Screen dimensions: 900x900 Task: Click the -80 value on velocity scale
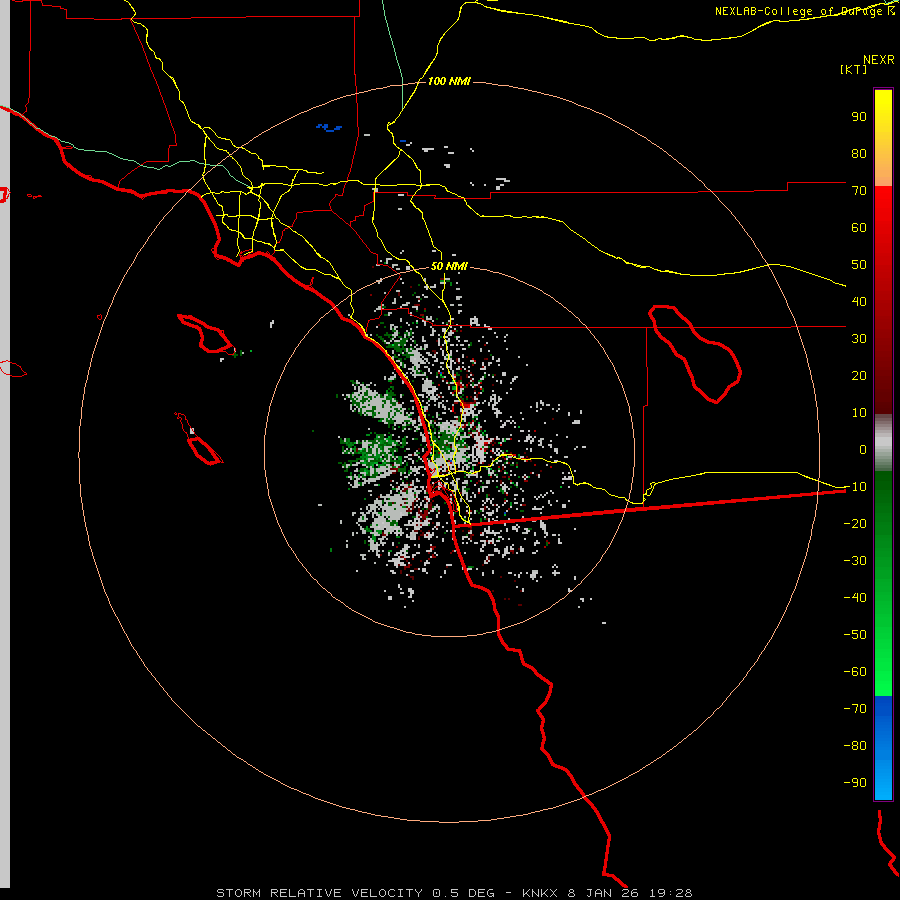855,746
